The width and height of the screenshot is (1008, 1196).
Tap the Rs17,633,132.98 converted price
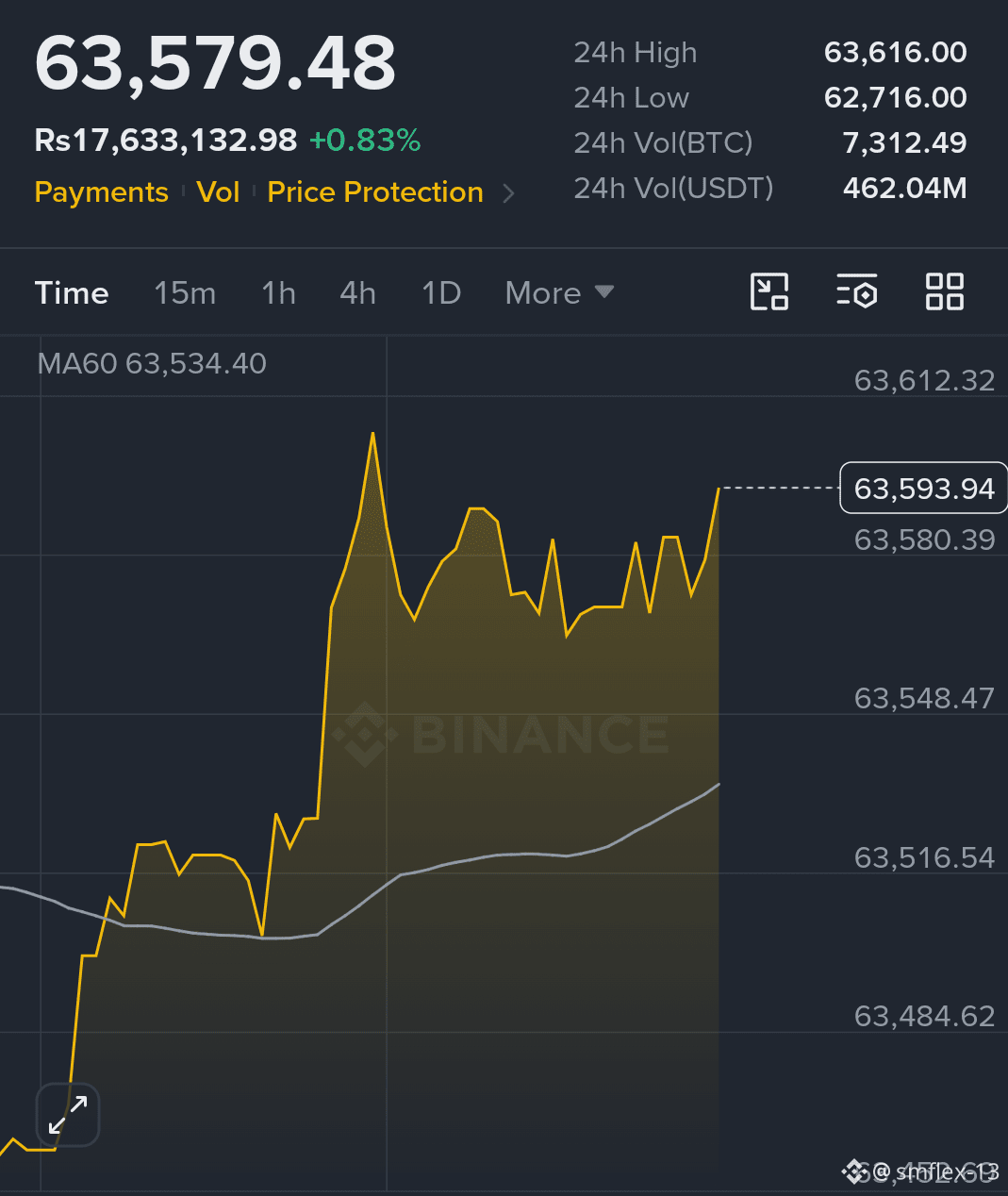(x=166, y=141)
